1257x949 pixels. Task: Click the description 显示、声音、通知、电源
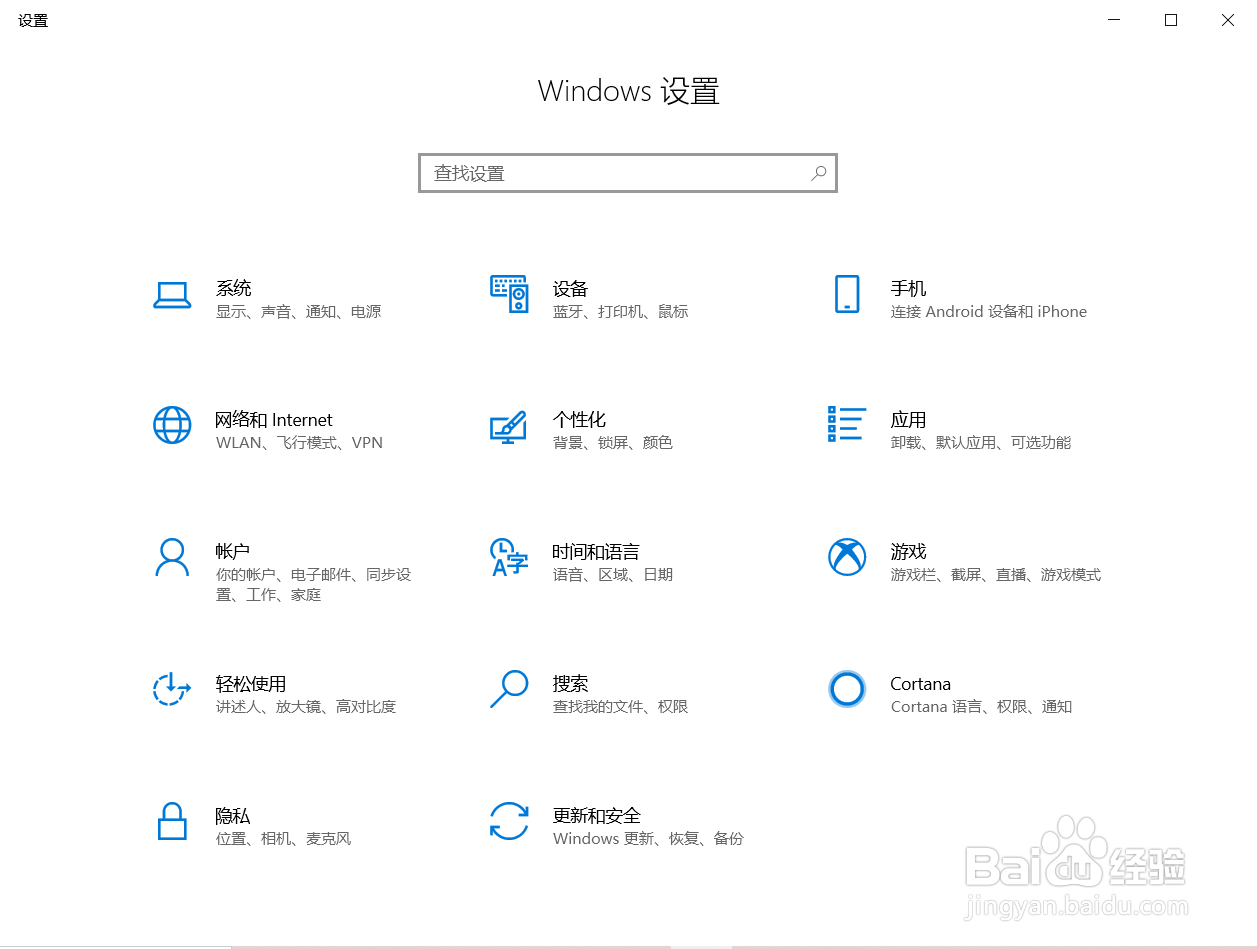click(x=298, y=312)
